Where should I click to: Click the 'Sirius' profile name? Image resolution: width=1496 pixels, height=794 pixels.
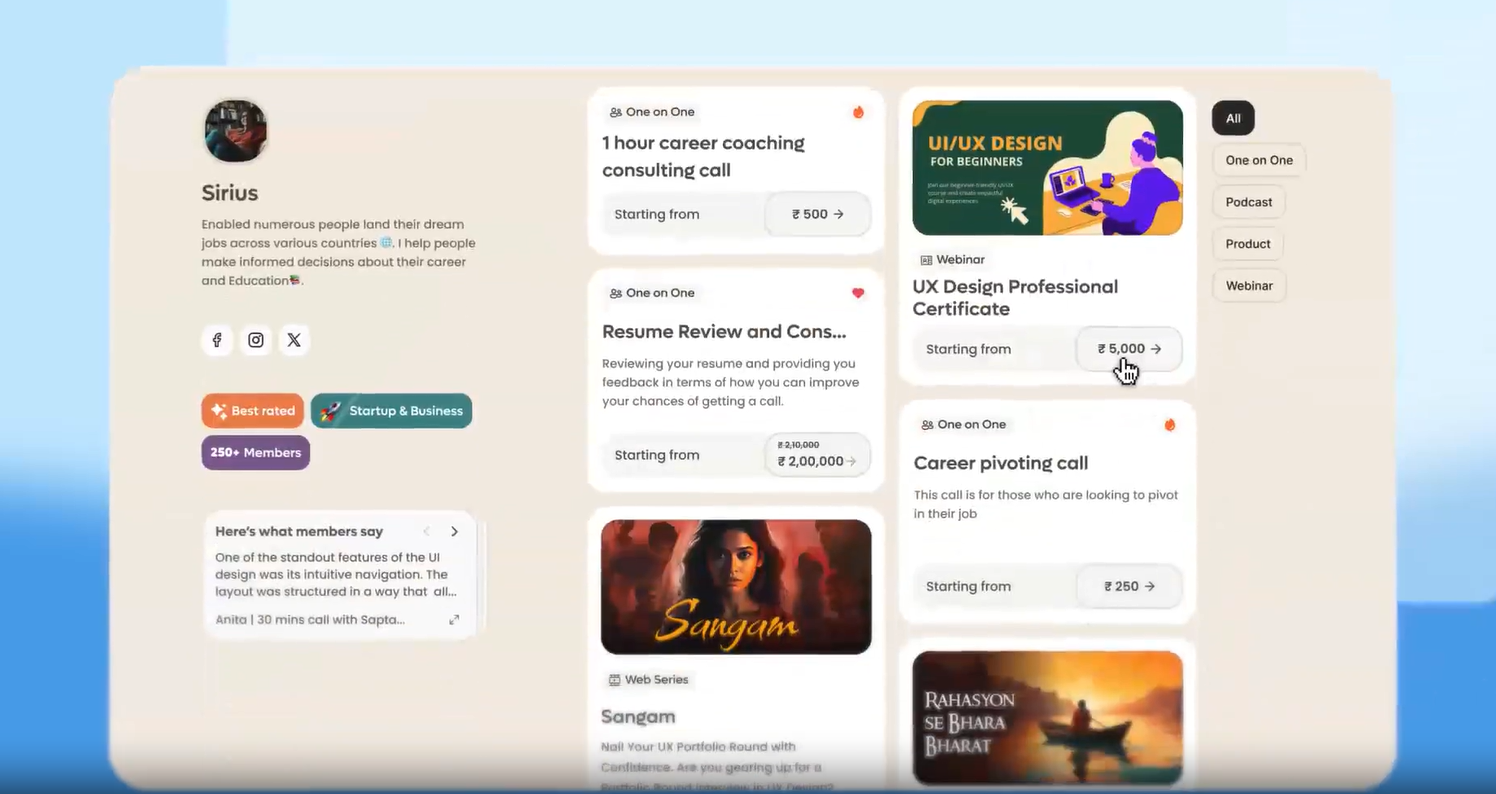(230, 193)
